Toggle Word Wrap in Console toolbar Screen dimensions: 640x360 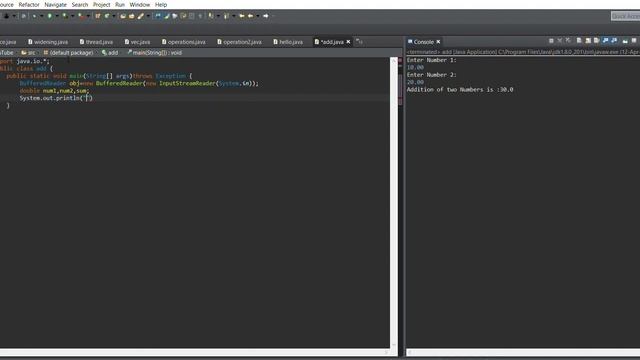(596, 40)
